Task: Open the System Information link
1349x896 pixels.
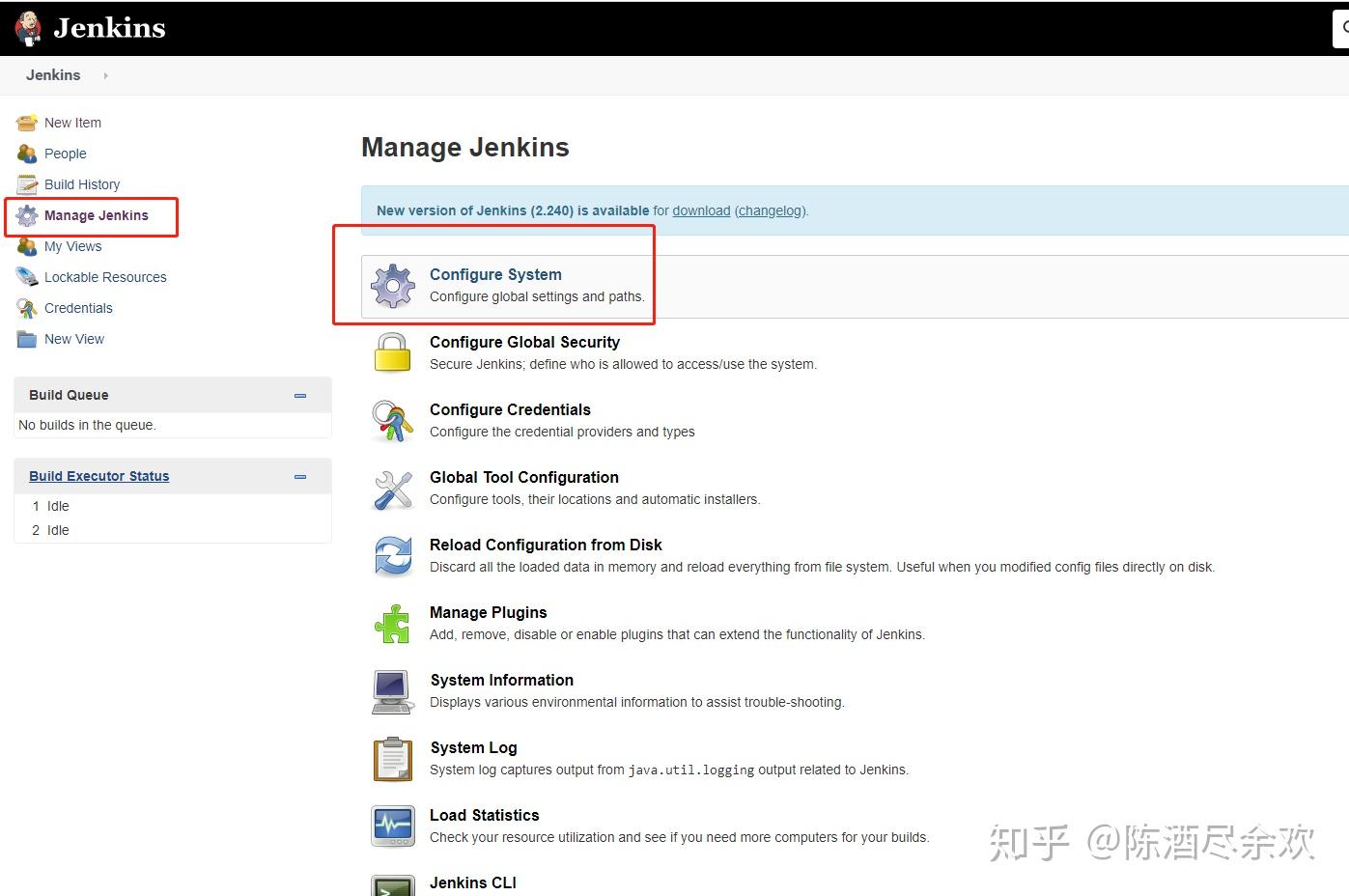Action: (502, 680)
